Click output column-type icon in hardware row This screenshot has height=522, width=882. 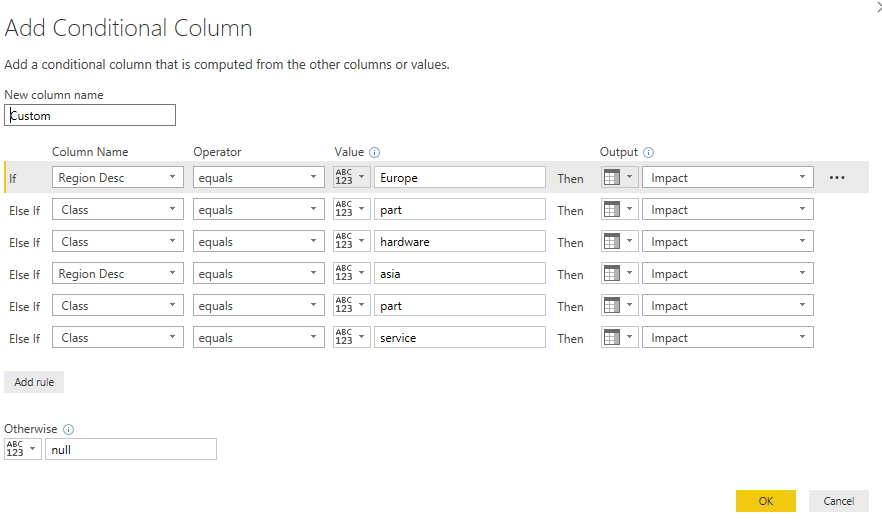[619, 241]
